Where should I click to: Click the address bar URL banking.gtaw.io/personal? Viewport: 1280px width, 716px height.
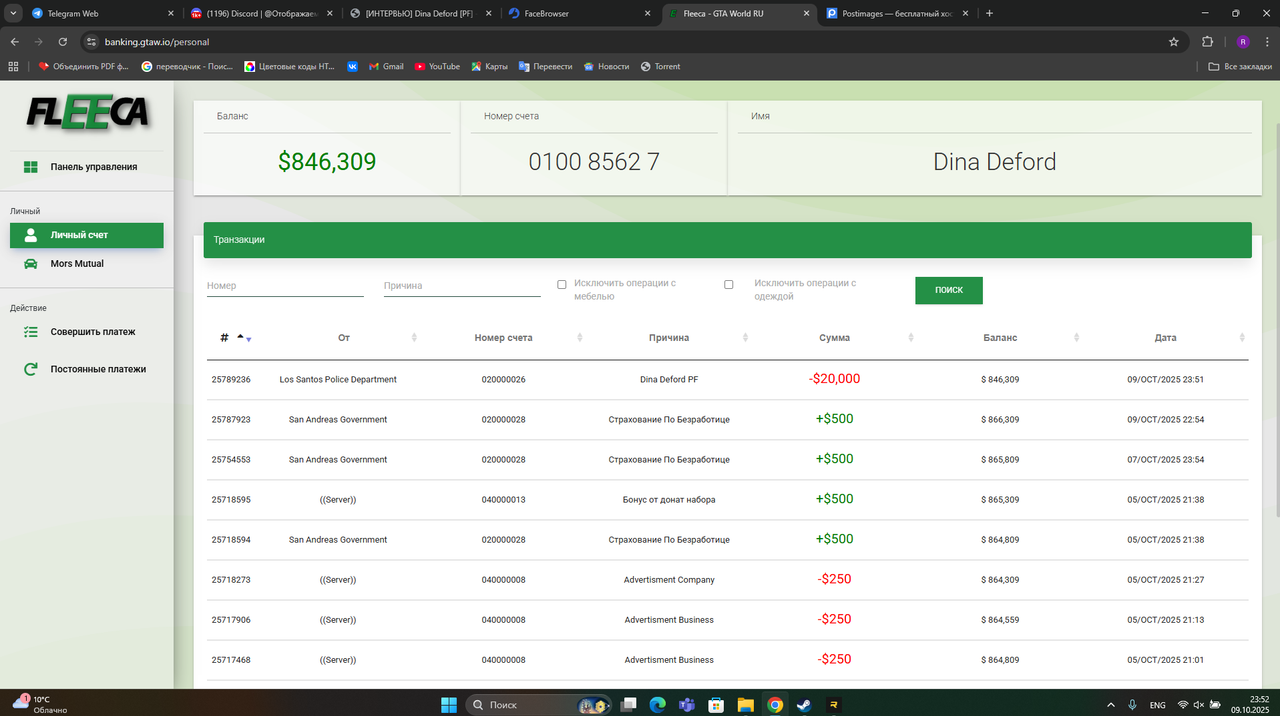157,43
